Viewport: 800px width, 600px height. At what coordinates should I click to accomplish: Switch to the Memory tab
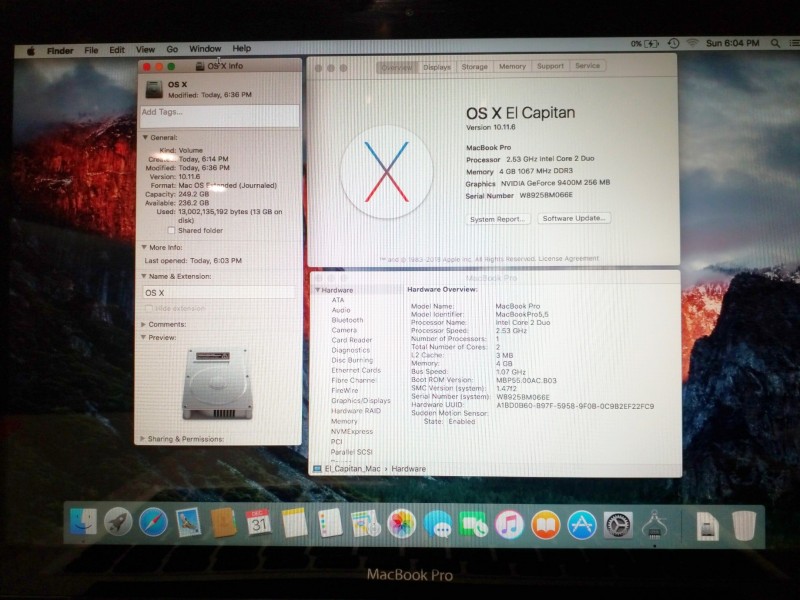[x=512, y=66]
